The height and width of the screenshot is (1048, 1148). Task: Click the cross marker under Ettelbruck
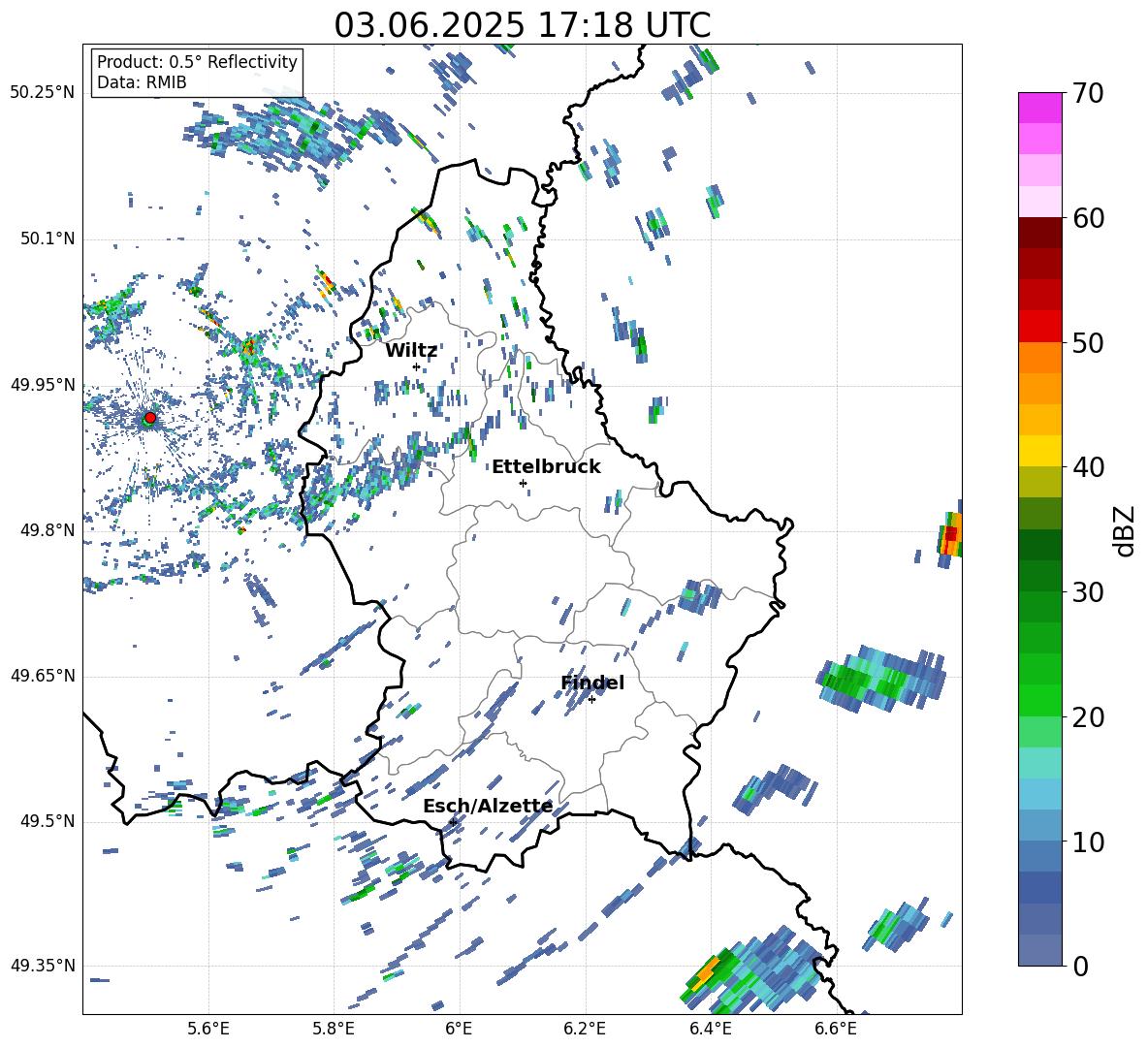pos(523,483)
